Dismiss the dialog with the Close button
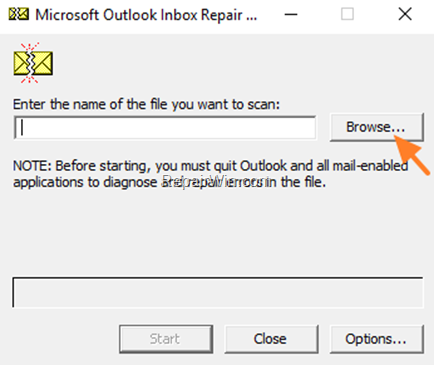434x365 pixels. point(271,339)
